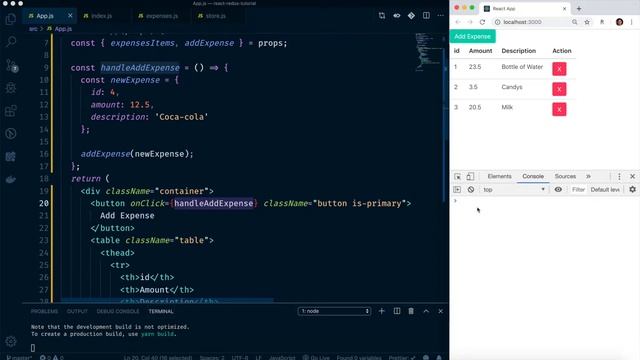Open the Docker whale view in activity bar
This screenshot has width=640, height=360.
pyautogui.click(x=11, y=179)
